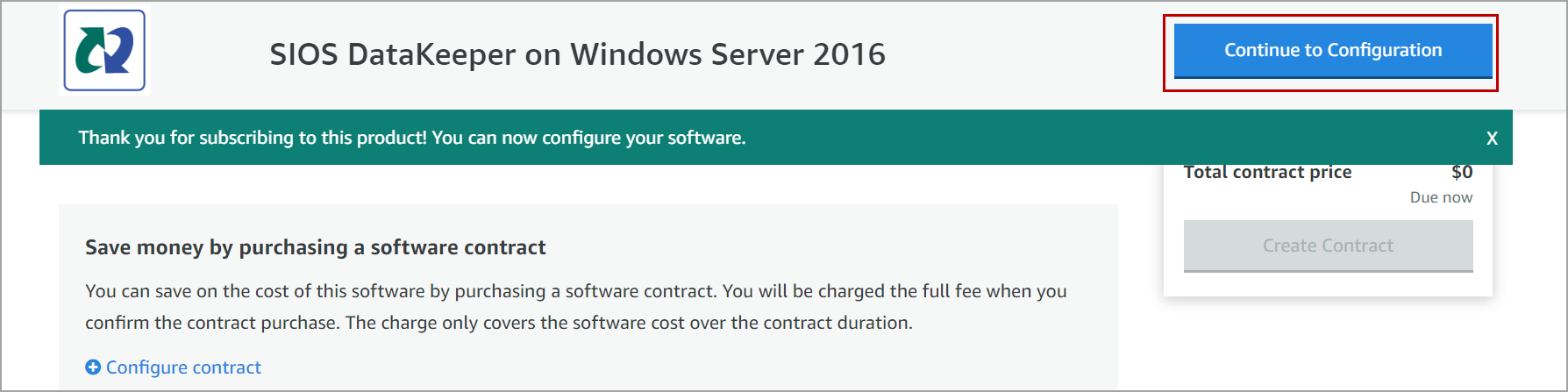
Task: Click blank space right of Configure contract
Action: pos(614,367)
